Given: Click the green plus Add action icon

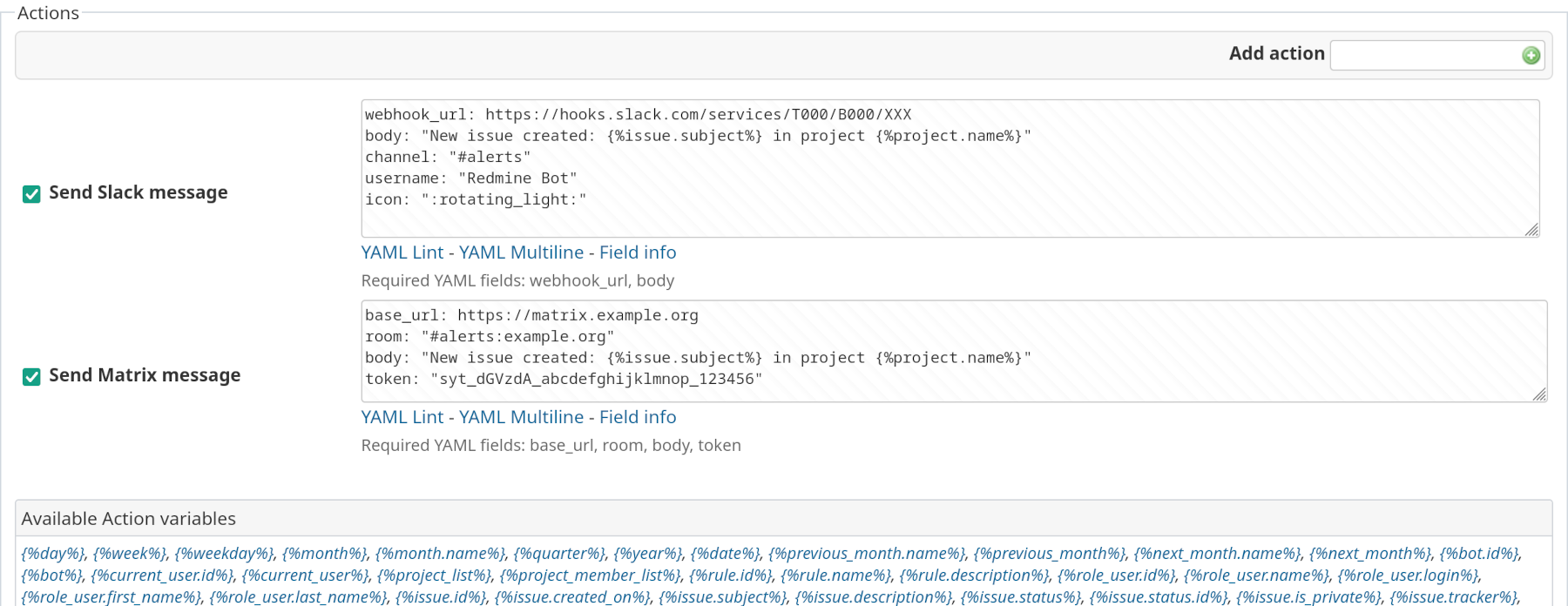Looking at the screenshot, I should pos(1531,56).
